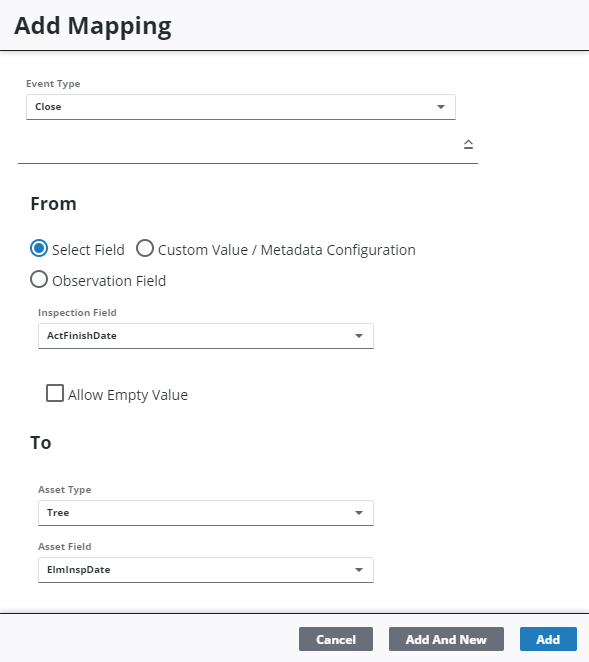
Task: Click the Add And New button
Action: point(446,639)
